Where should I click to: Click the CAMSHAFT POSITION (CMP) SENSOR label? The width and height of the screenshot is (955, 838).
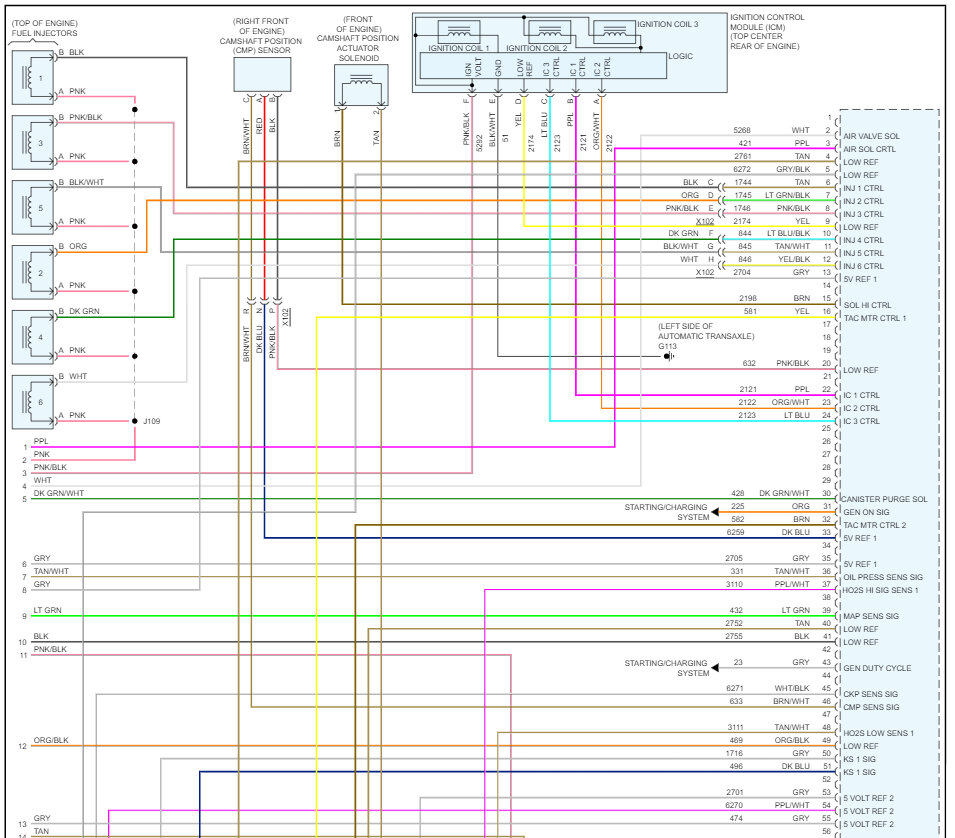point(261,36)
